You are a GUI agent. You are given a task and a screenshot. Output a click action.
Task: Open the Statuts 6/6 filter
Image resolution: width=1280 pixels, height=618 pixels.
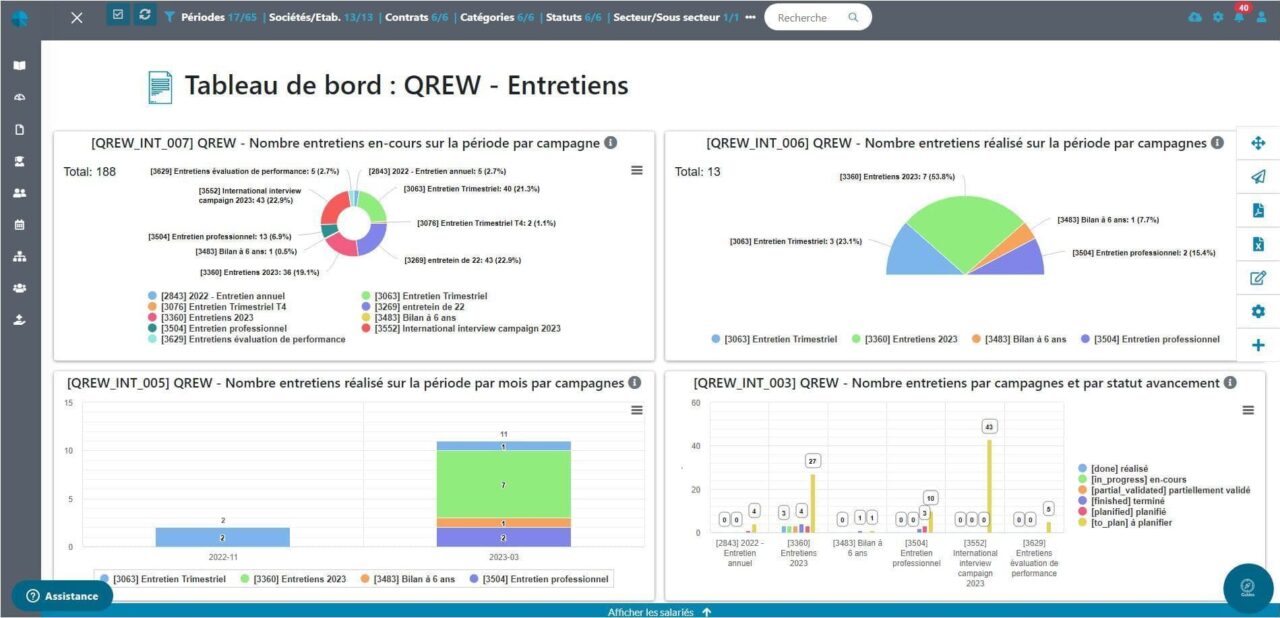(574, 17)
